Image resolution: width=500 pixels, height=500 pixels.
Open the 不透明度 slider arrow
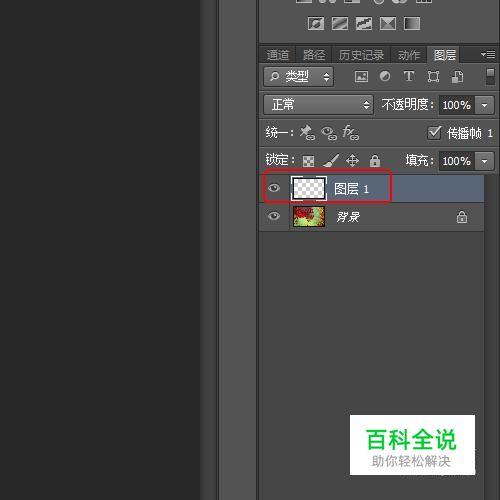pyautogui.click(x=484, y=105)
